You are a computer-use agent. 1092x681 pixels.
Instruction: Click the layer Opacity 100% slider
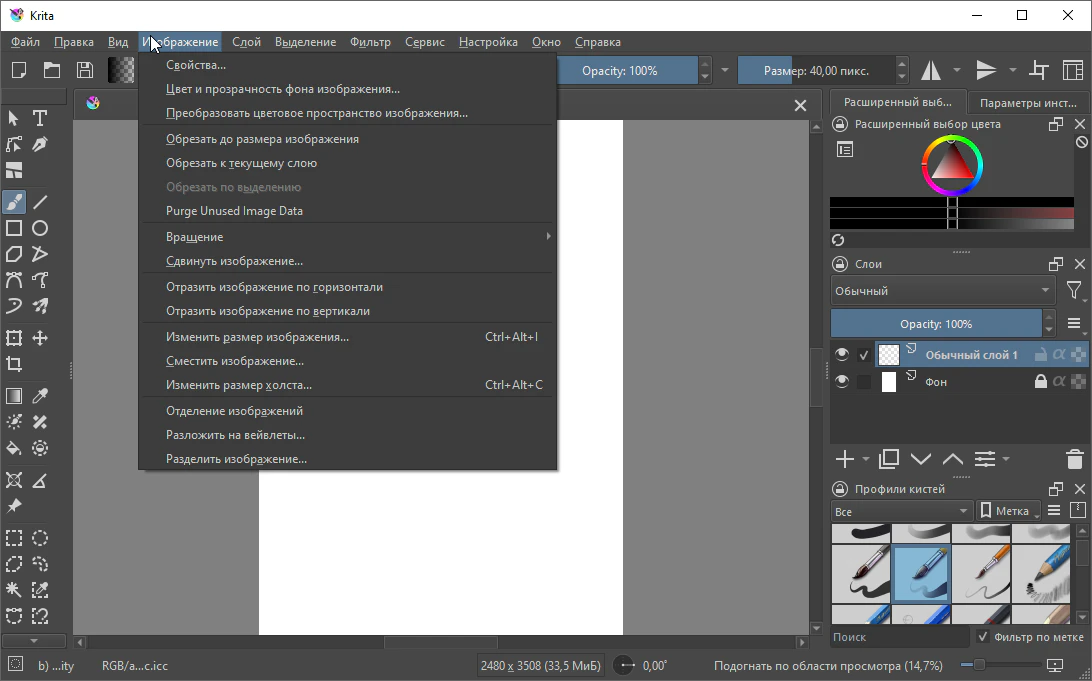935,324
